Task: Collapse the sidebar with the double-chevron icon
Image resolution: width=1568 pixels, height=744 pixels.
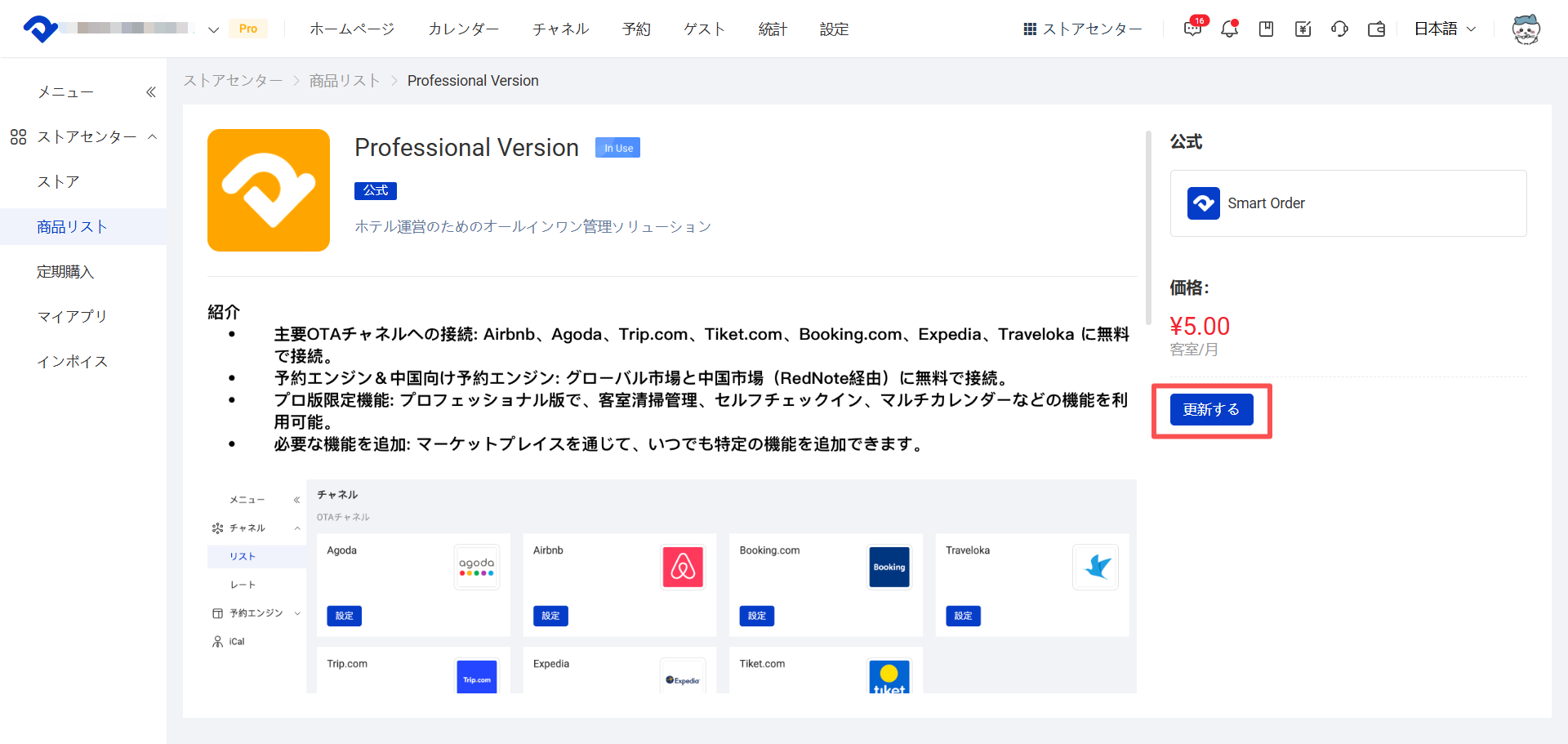Action: (x=151, y=92)
